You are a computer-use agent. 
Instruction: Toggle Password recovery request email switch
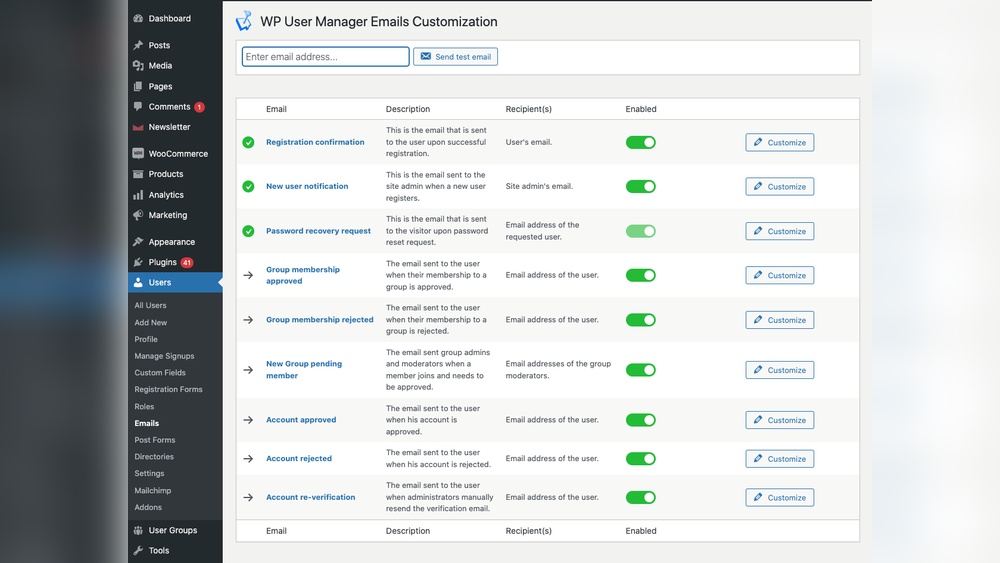[640, 231]
